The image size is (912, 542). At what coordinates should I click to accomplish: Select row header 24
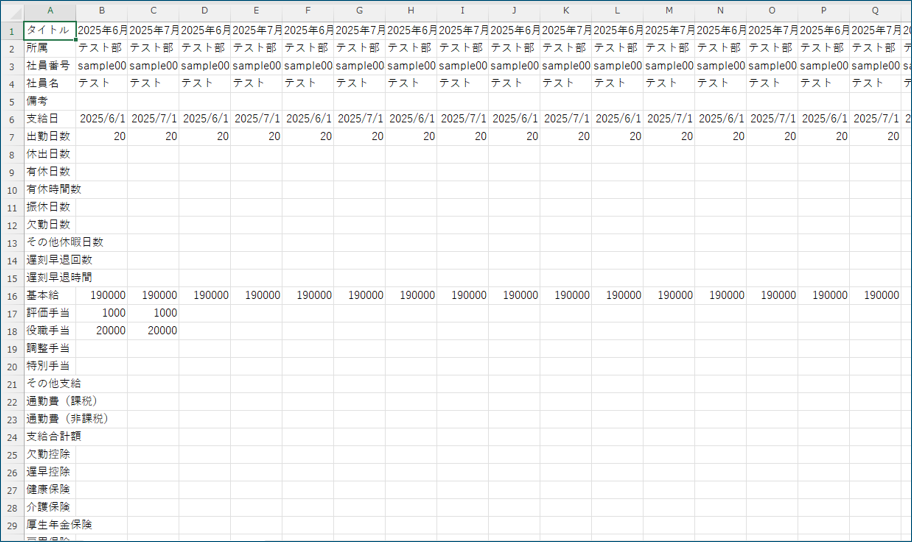pyautogui.click(x=12, y=436)
